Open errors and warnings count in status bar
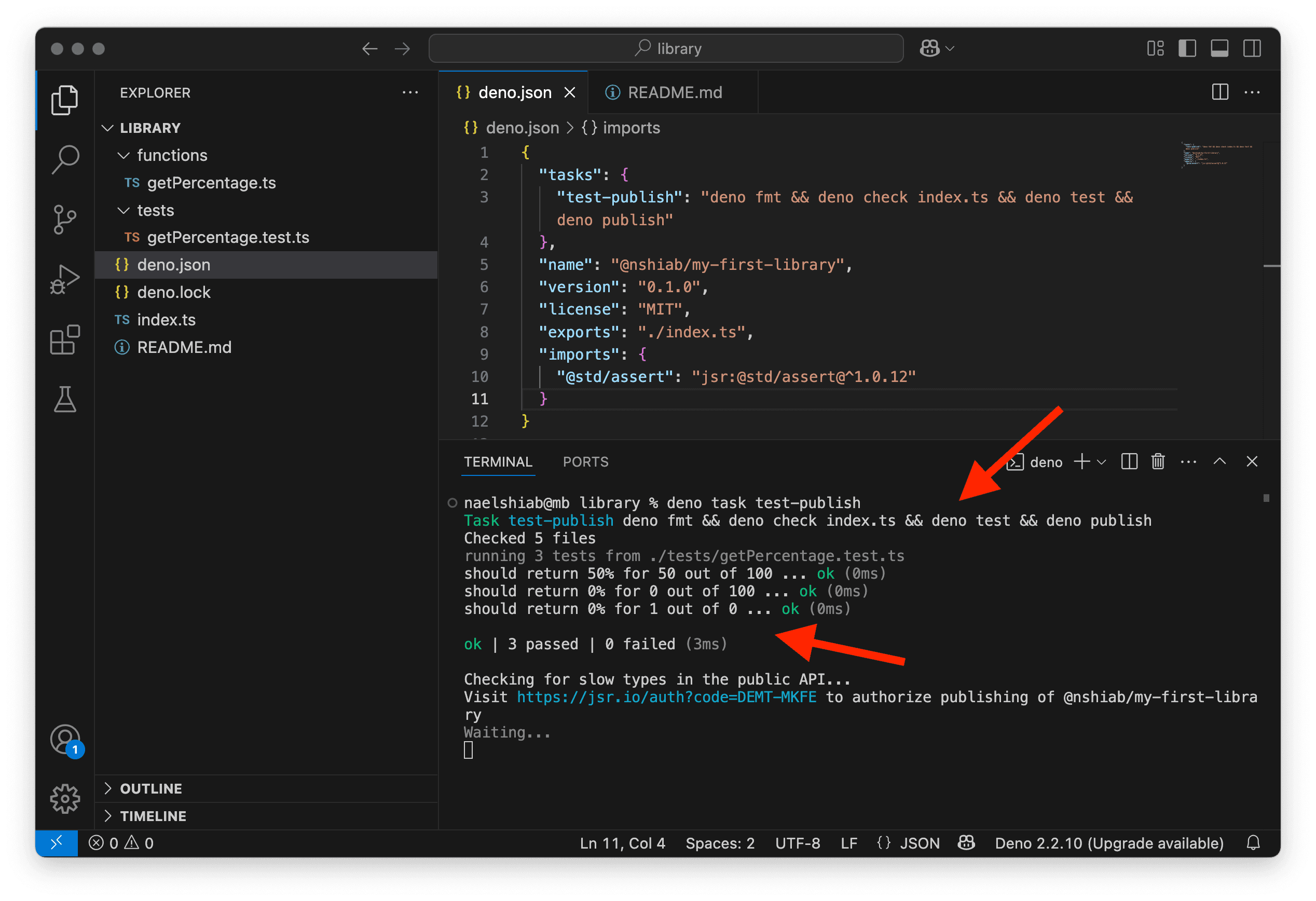1316x901 pixels. 120,843
